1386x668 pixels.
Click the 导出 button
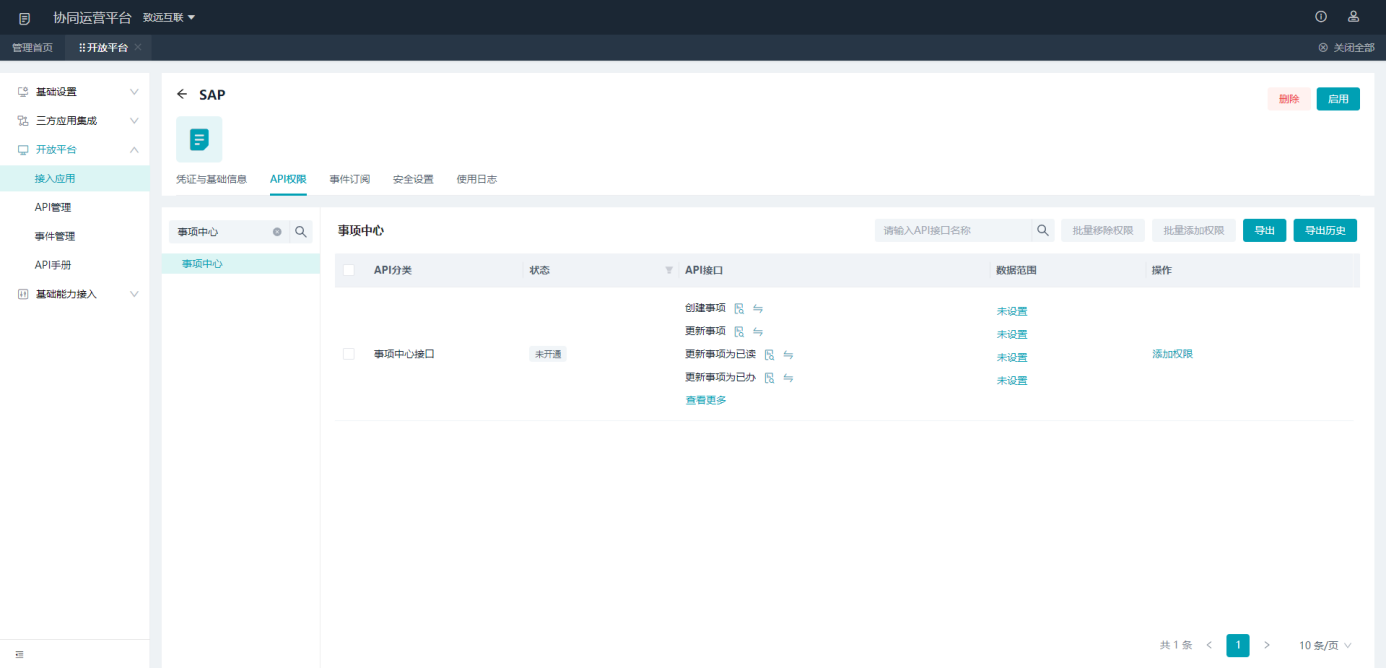(1265, 231)
